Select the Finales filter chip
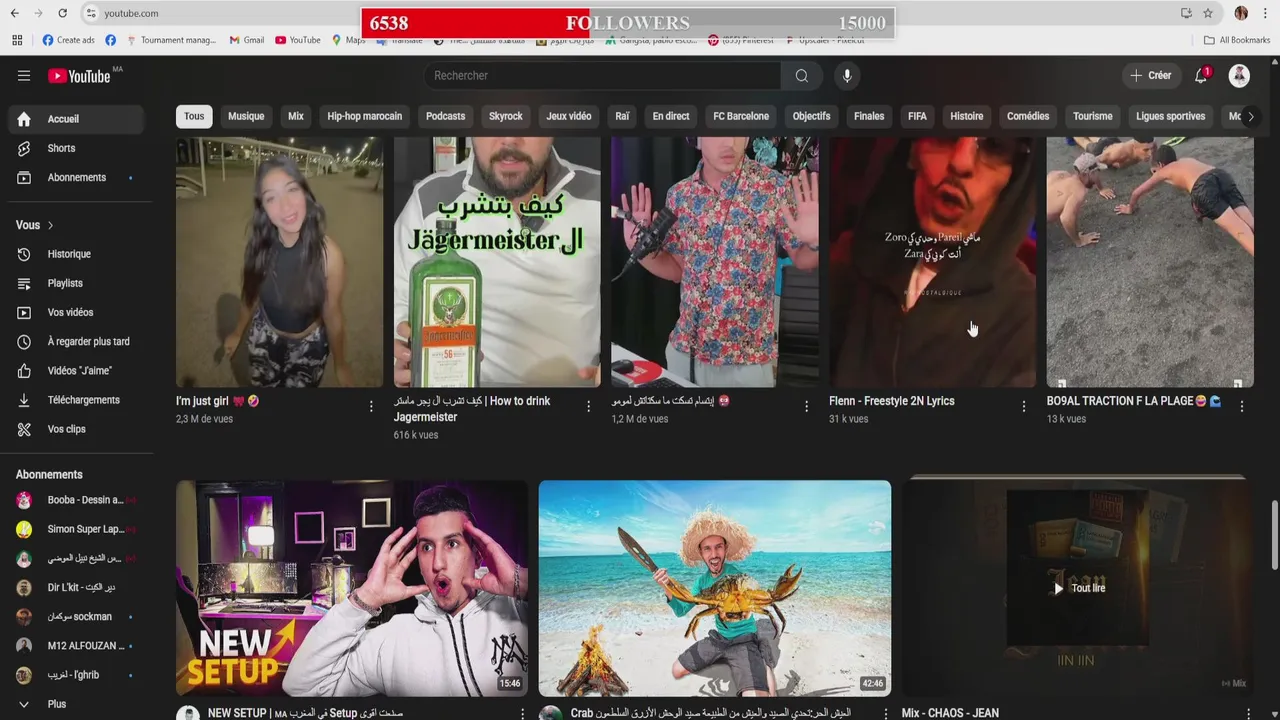The width and height of the screenshot is (1280, 720). (869, 116)
